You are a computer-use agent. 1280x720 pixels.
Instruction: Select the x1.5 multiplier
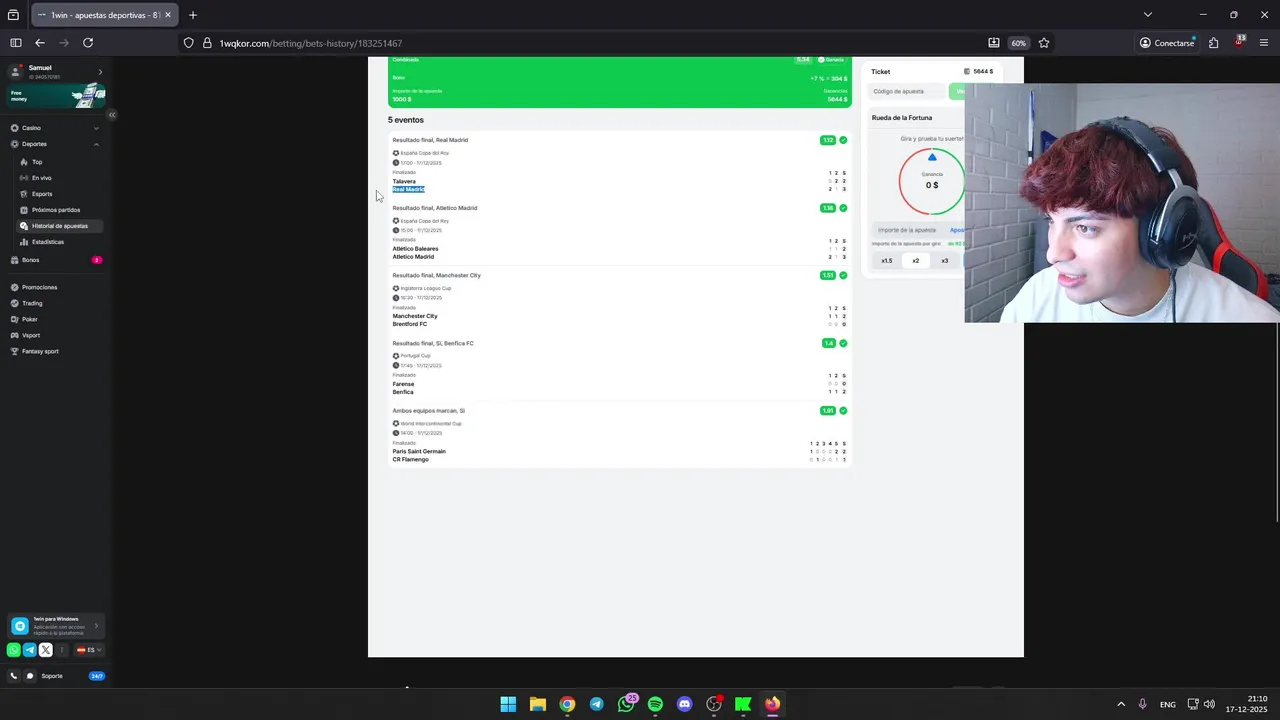pos(886,261)
